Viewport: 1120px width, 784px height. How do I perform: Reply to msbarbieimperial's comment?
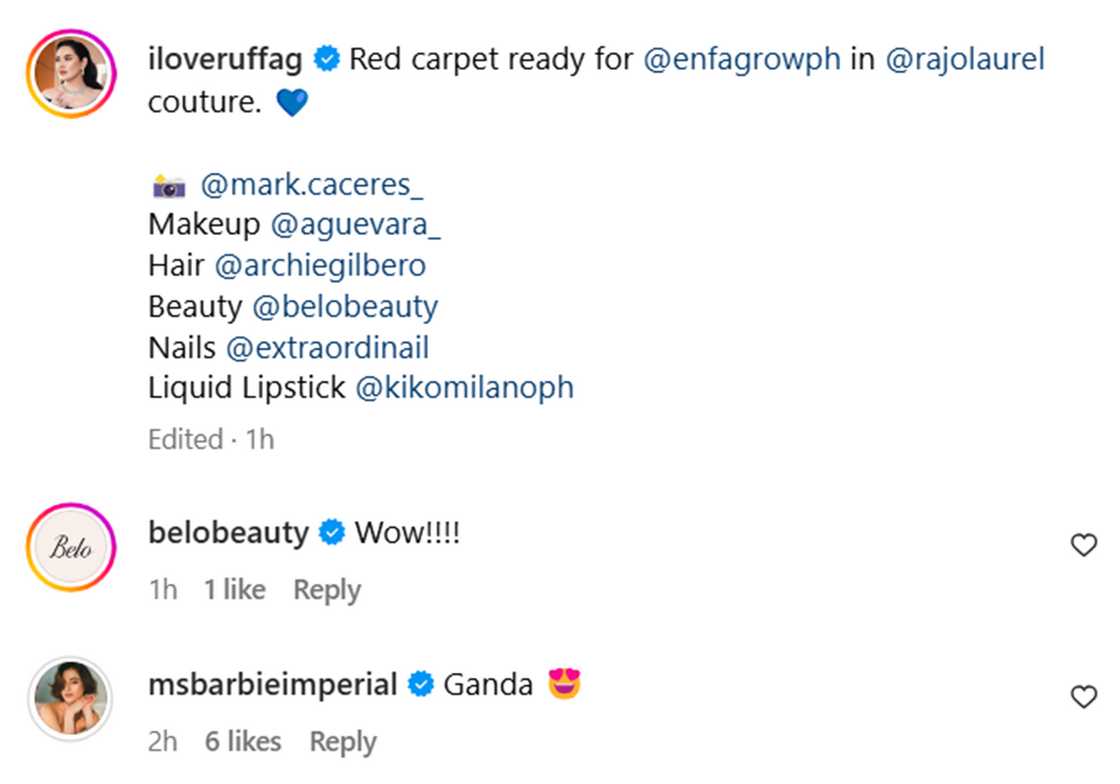342,741
